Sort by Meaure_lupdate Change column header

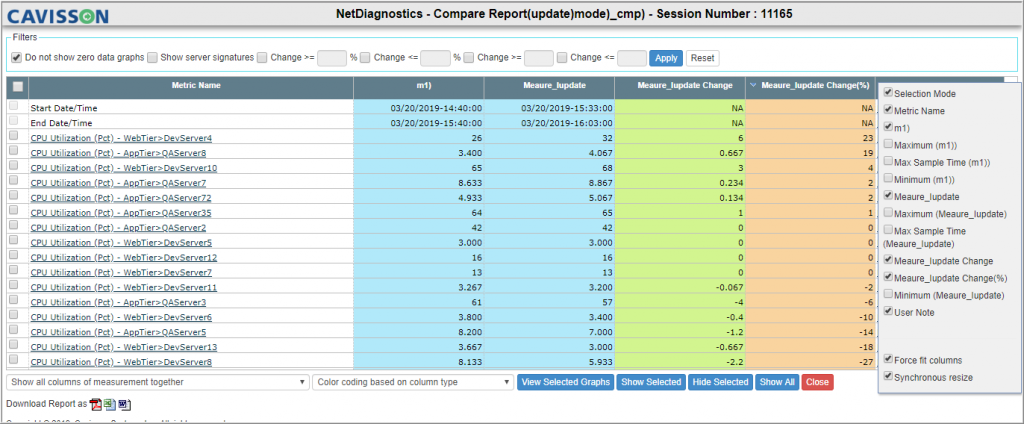pos(680,88)
